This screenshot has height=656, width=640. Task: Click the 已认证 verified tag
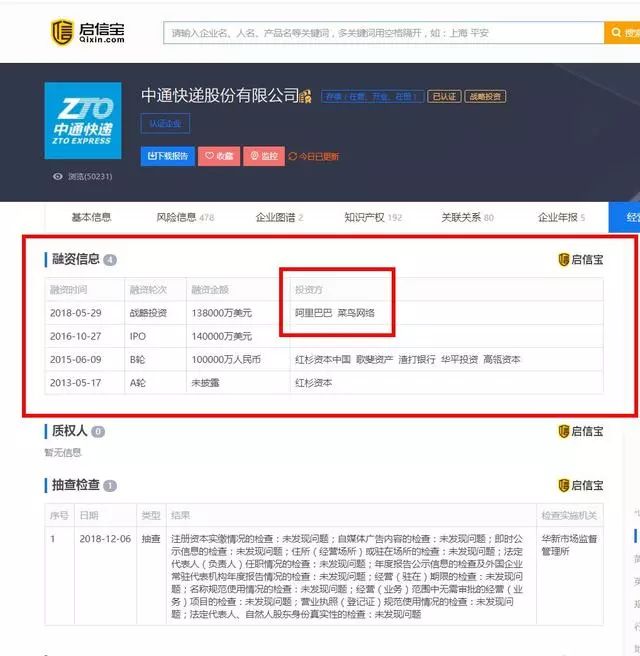[444, 97]
